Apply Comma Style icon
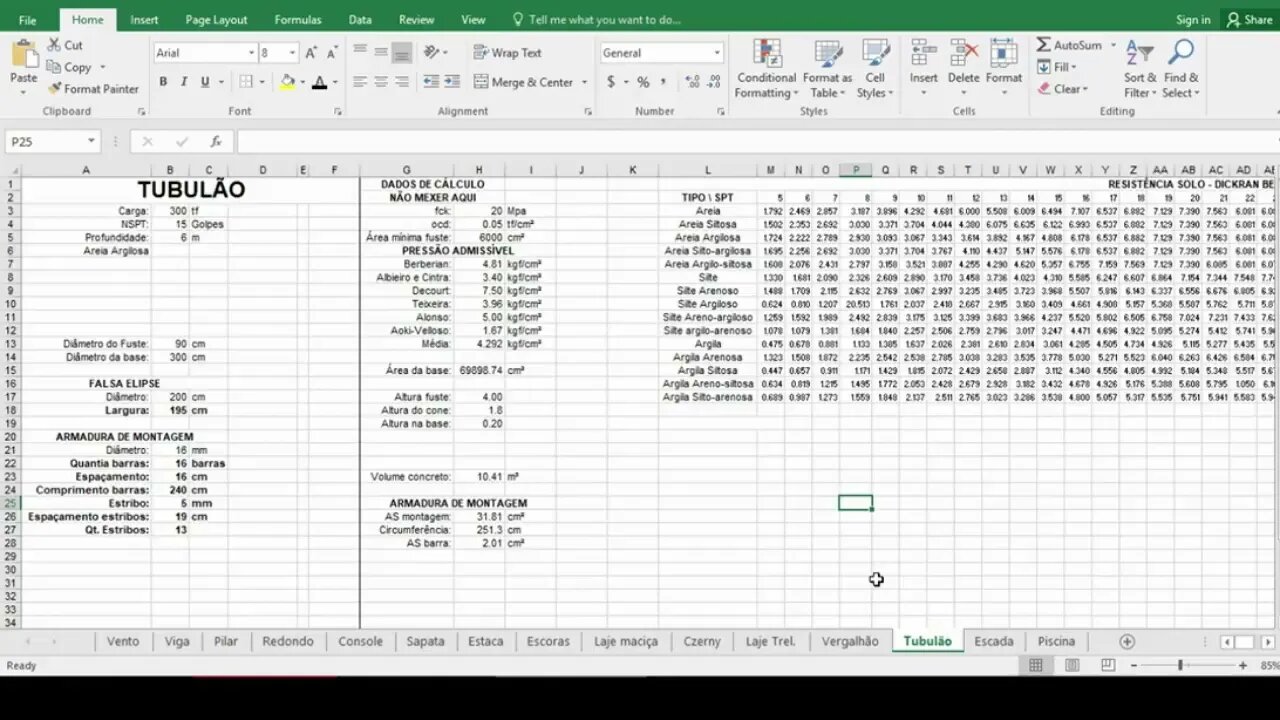 [664, 82]
